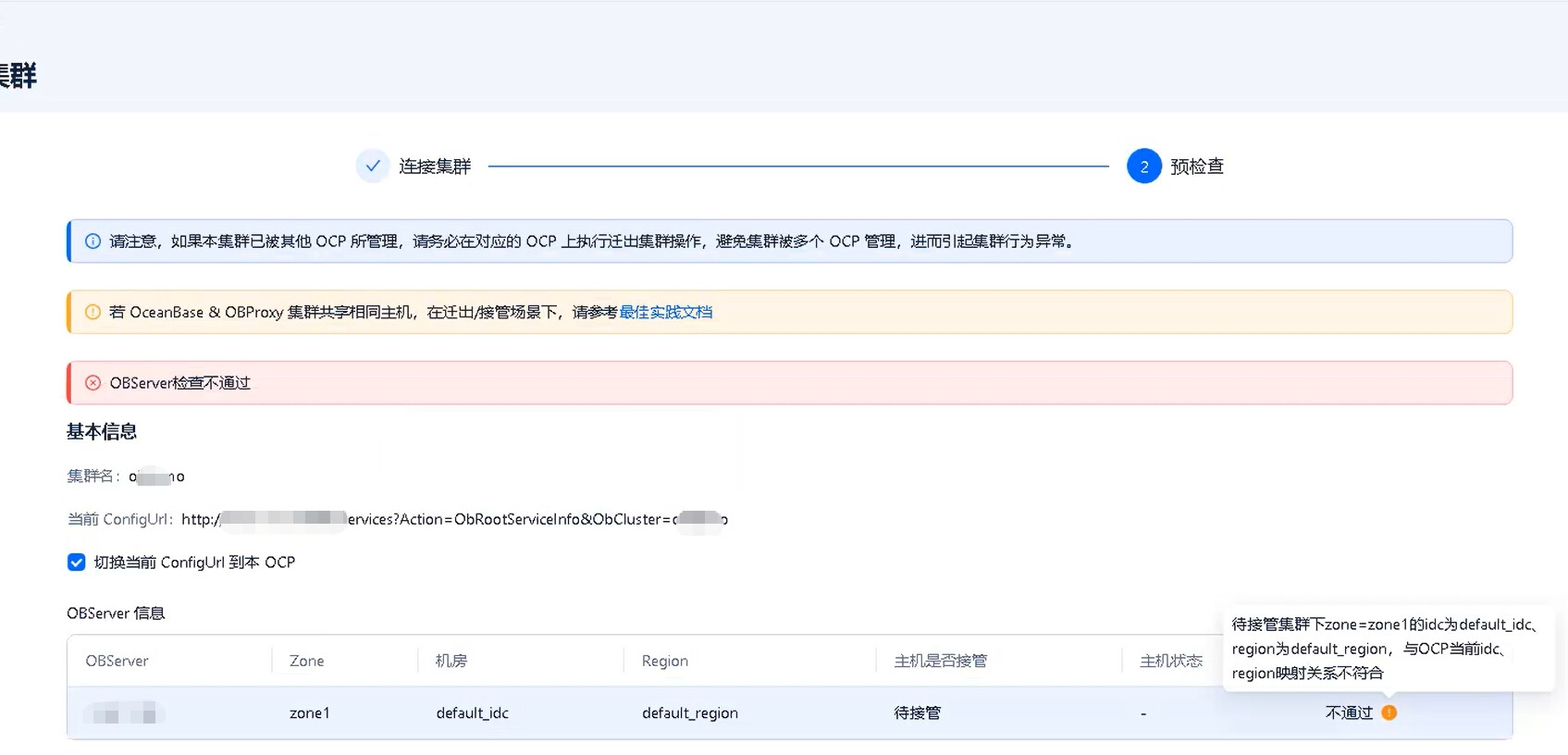Click the 不通过 check result text
1568x755 pixels.
tap(1349, 713)
